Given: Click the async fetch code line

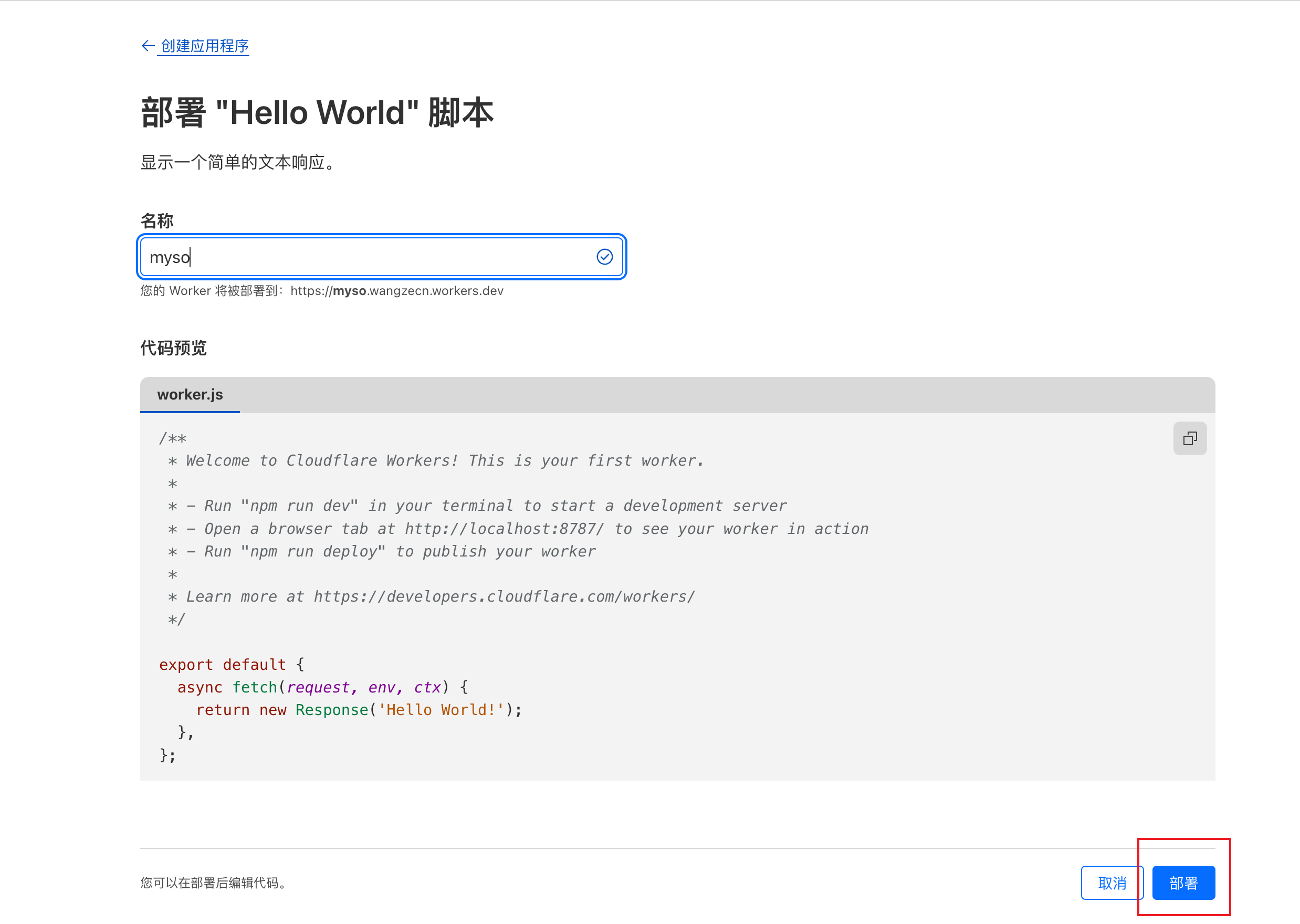Looking at the screenshot, I should pos(322,687).
